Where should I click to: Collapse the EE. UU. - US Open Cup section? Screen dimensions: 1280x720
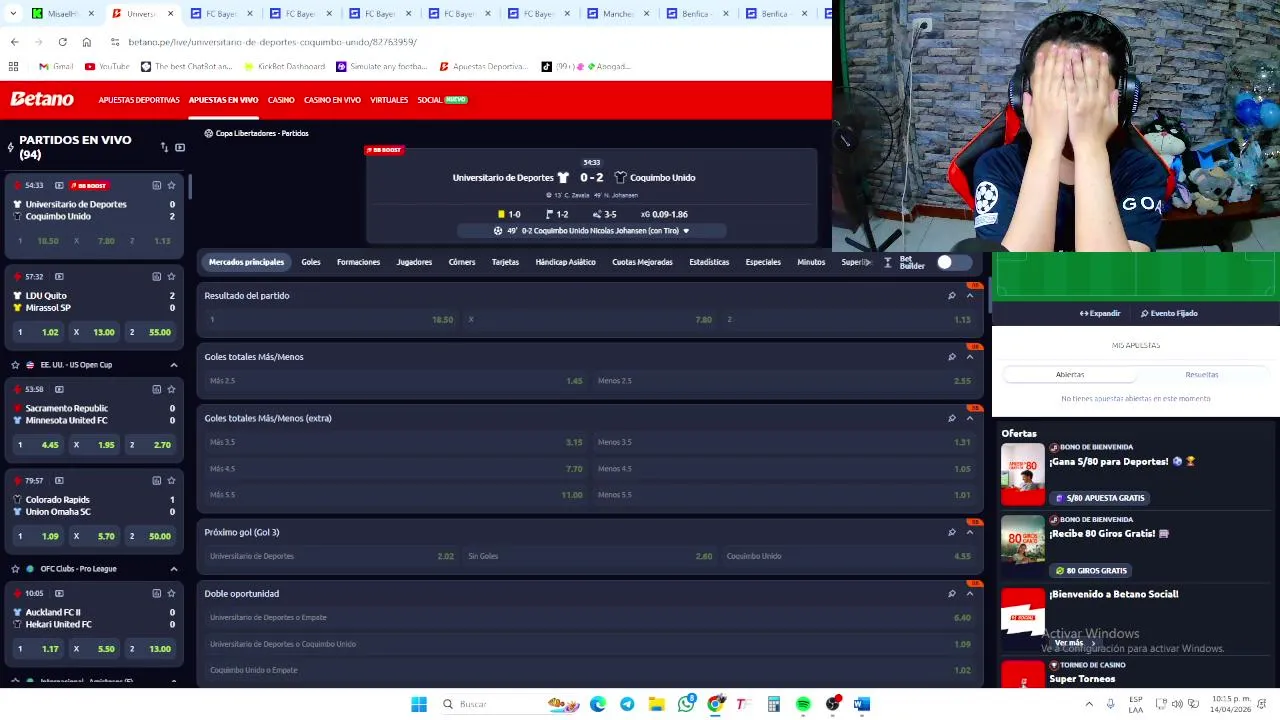coord(174,365)
